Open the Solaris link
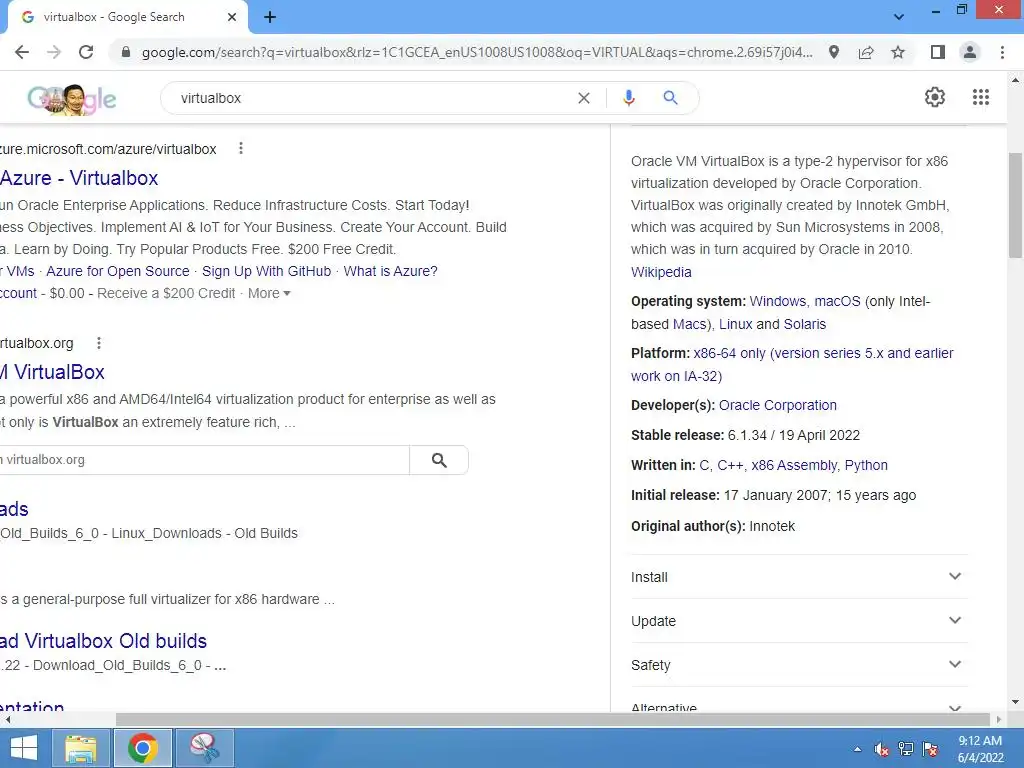 coord(805,324)
